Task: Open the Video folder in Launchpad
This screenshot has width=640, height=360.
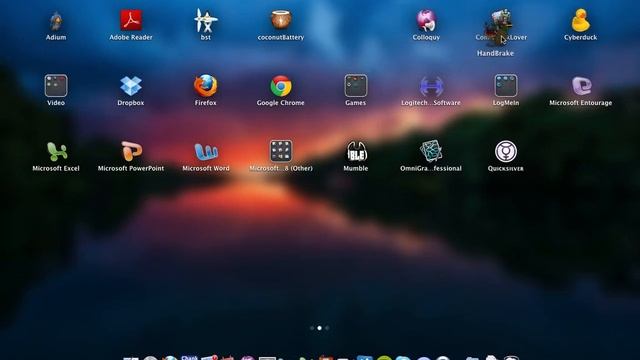Action: 56,86
